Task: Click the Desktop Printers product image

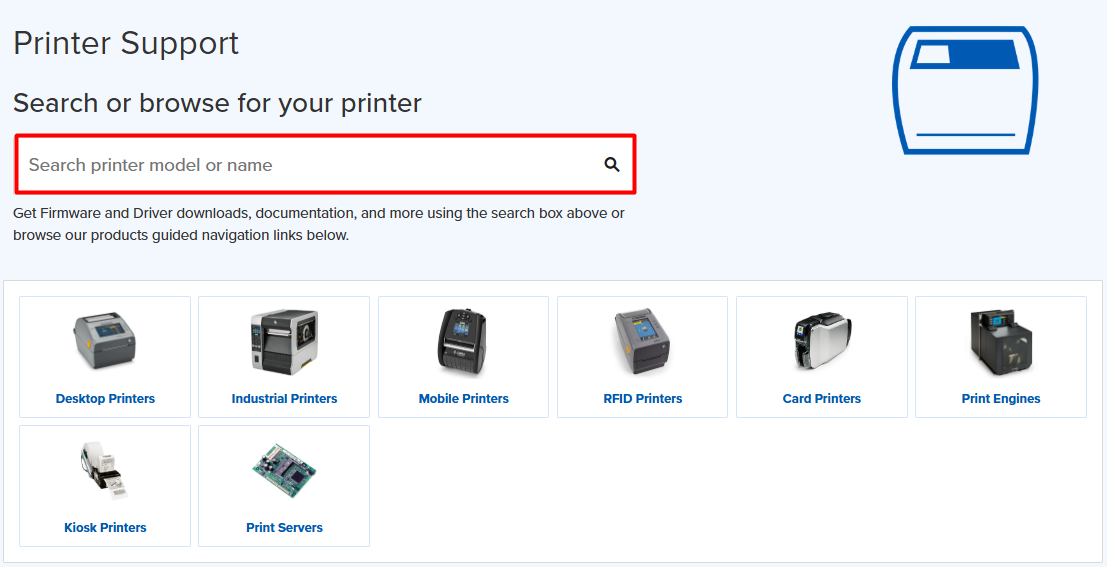Action: tap(105, 342)
